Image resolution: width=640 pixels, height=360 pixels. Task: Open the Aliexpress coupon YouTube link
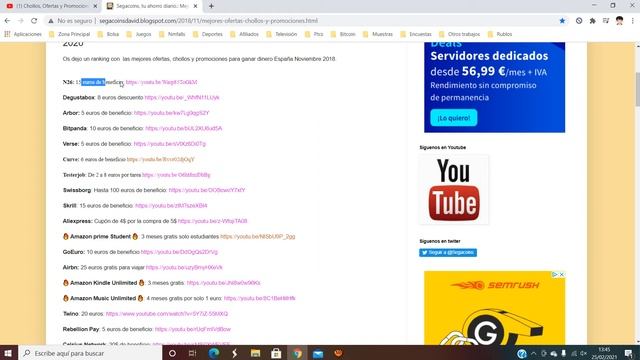[213, 221]
